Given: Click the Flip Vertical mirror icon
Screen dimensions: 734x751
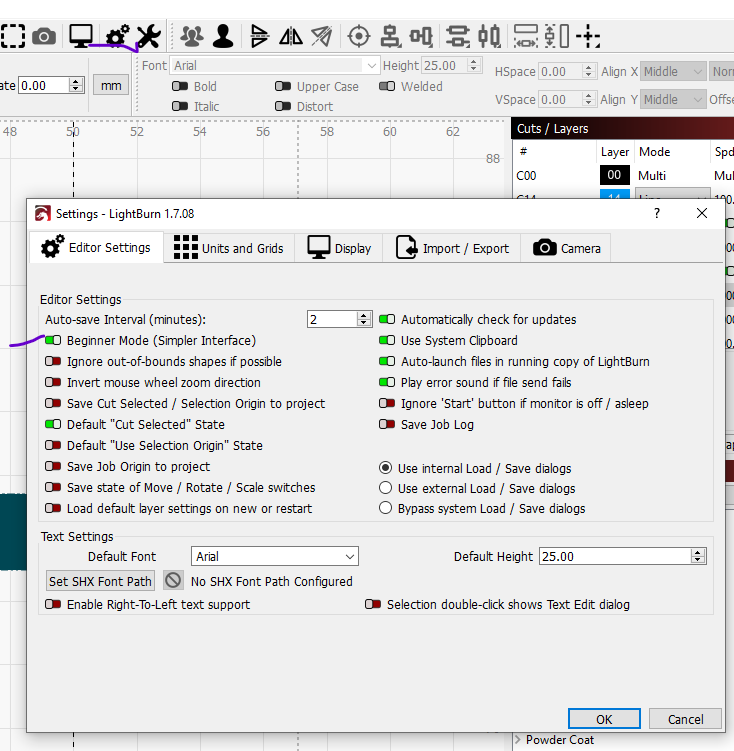Looking at the screenshot, I should click(x=291, y=36).
